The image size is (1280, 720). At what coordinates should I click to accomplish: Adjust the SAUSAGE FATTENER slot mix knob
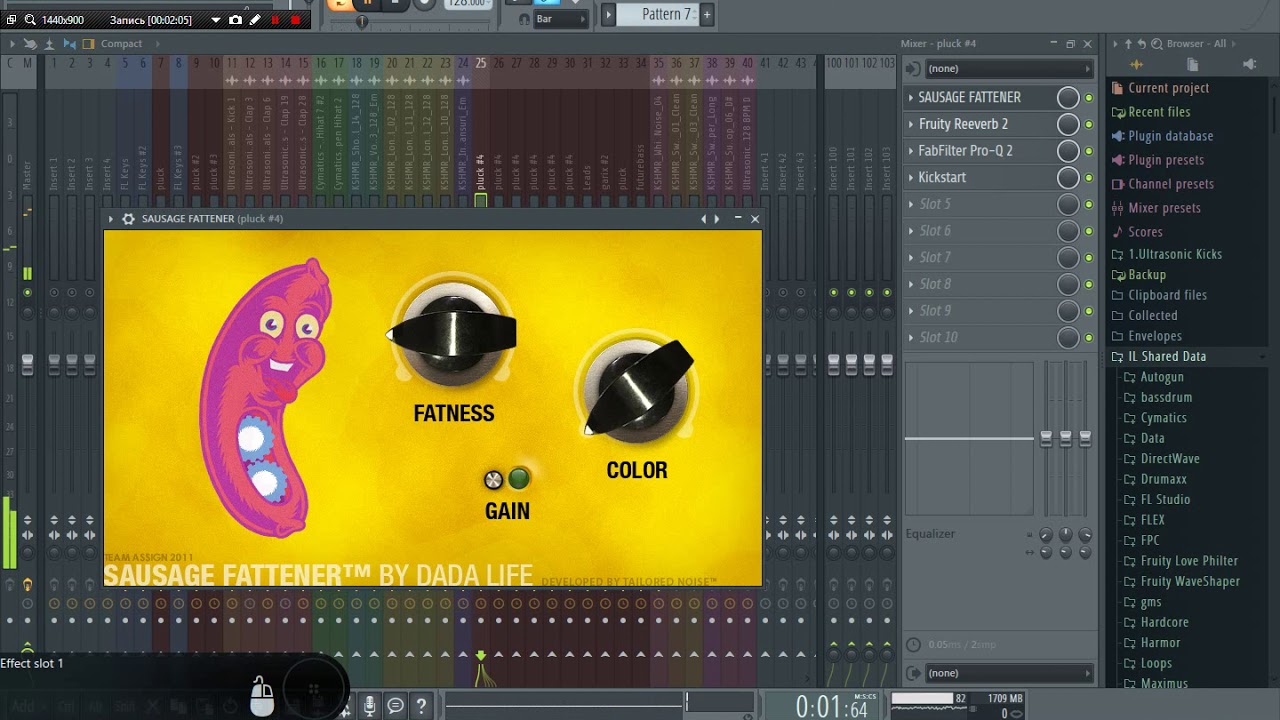[1068, 97]
